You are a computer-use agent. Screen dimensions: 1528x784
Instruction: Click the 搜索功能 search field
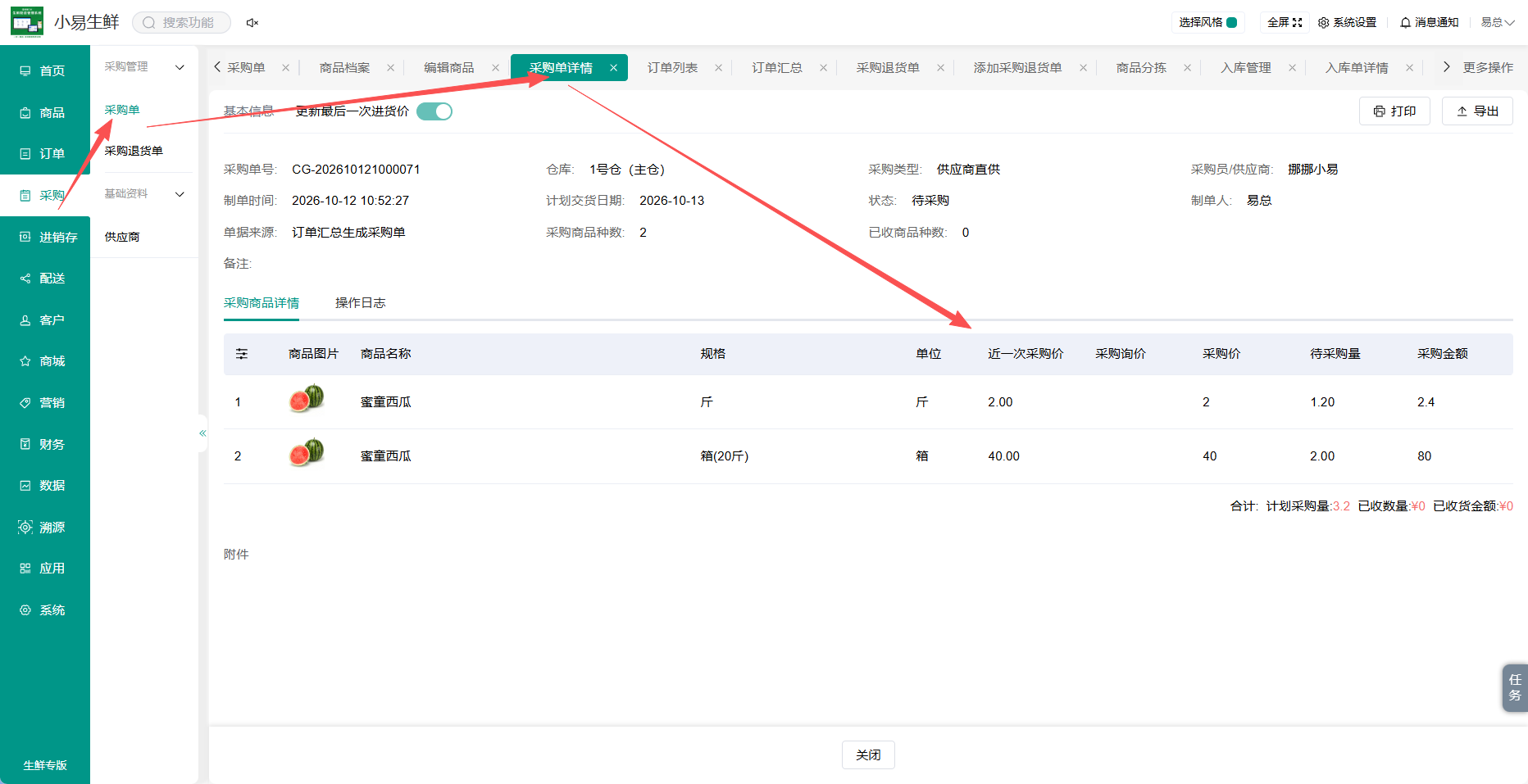click(182, 23)
